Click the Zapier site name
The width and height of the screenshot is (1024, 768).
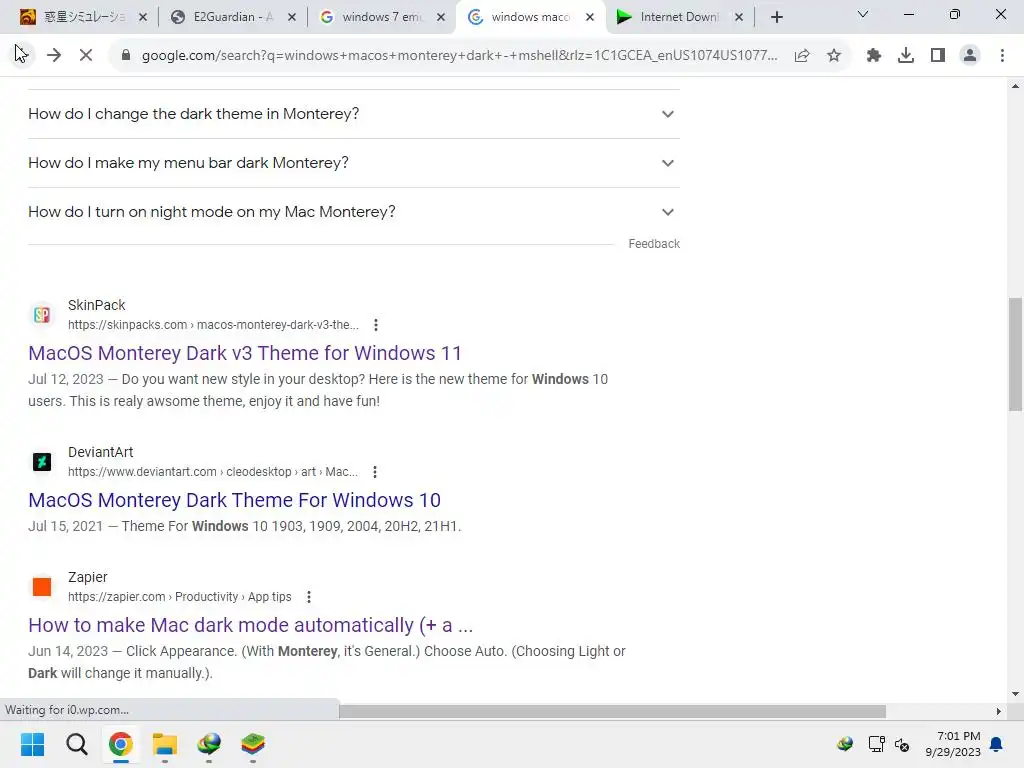88,577
